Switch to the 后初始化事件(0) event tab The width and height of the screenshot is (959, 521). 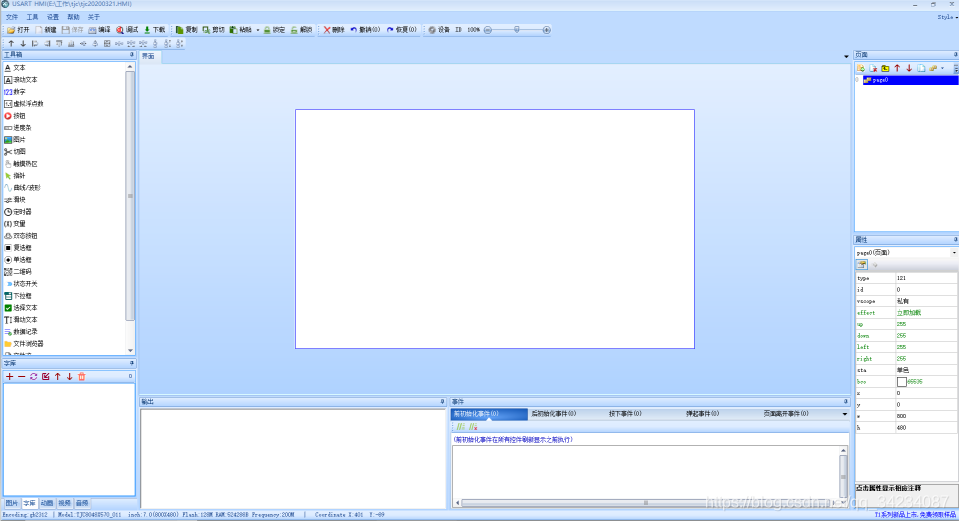pos(553,414)
